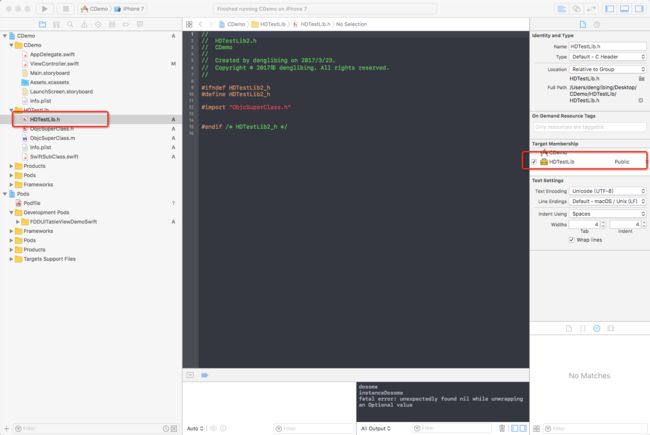Hide the debug area toggle icon

coord(190,375)
